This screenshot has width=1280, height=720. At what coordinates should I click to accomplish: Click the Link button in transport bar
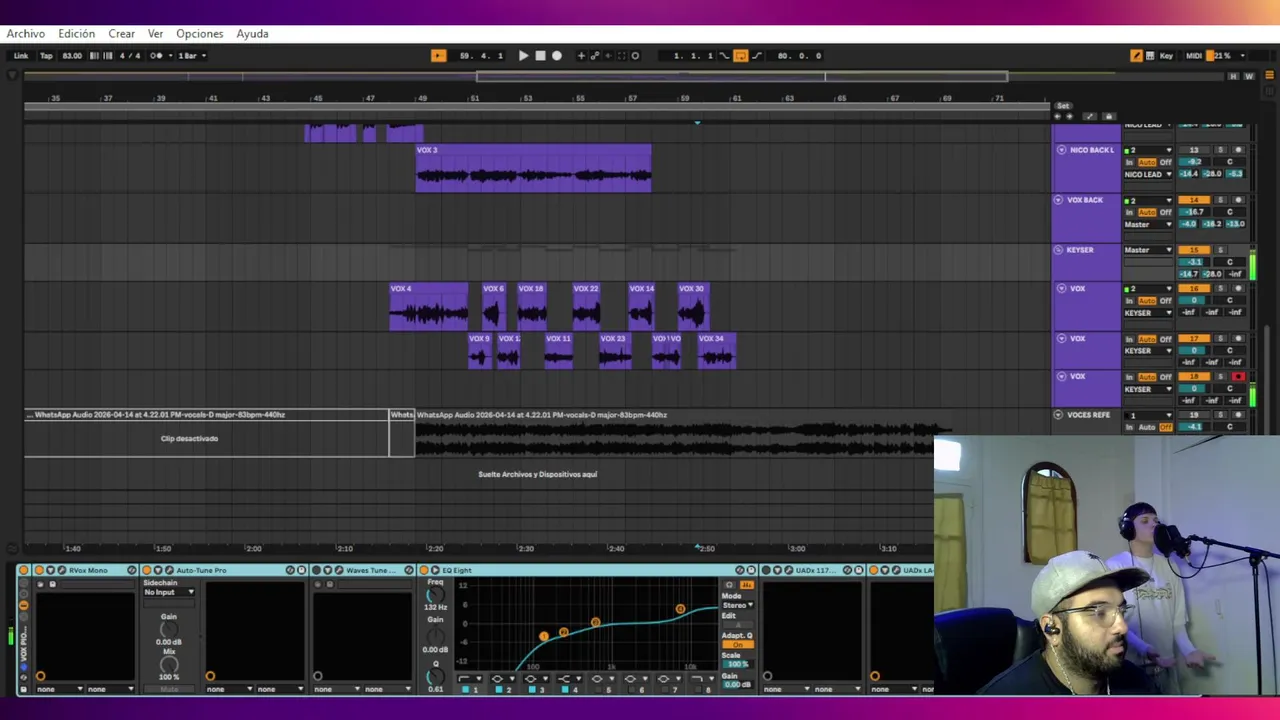21,56
